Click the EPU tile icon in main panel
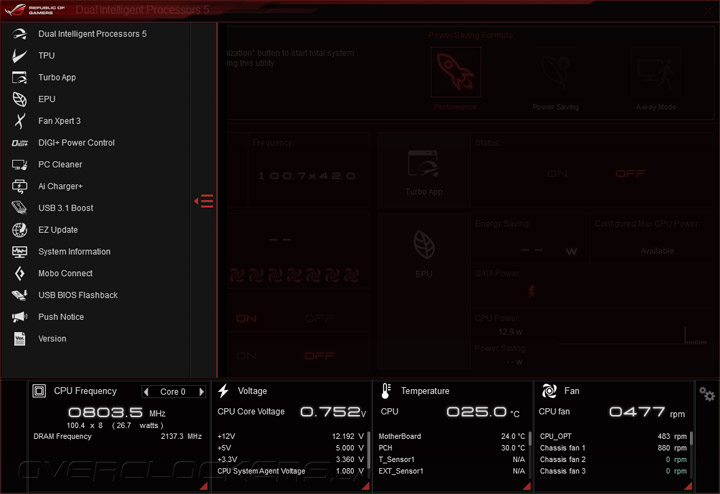The width and height of the screenshot is (720, 494). point(424,244)
